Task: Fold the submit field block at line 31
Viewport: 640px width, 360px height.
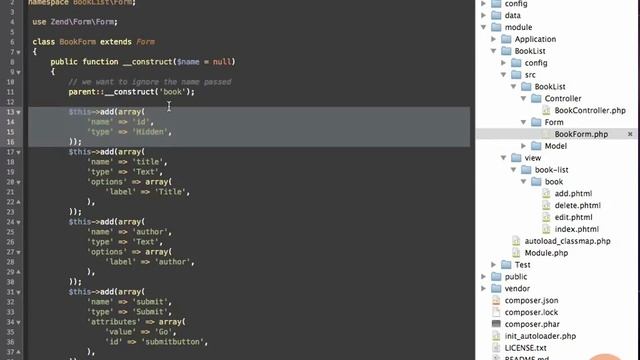Action: [x=18, y=292]
